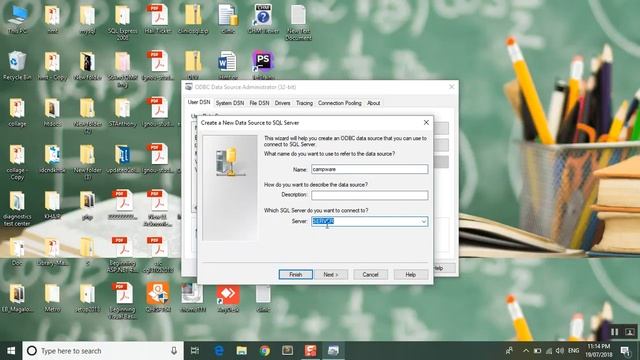Select the SQL Express 2005 folder icon
The image size is (640, 360).
122,22
